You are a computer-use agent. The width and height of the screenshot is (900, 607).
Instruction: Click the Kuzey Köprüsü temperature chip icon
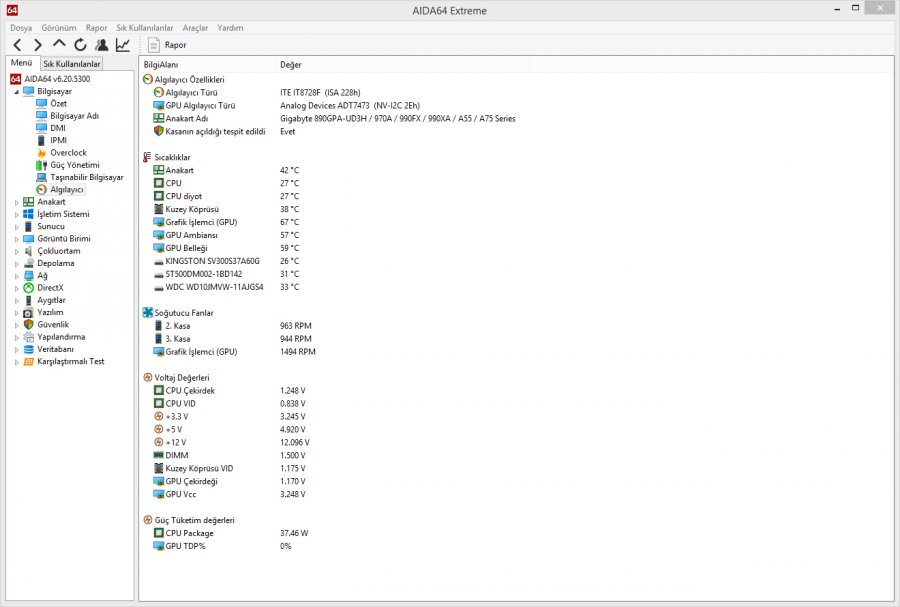coord(159,209)
